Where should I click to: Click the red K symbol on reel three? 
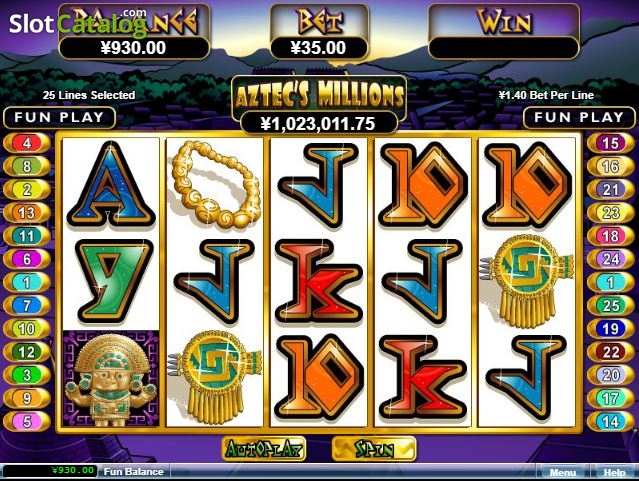pyautogui.click(x=319, y=281)
